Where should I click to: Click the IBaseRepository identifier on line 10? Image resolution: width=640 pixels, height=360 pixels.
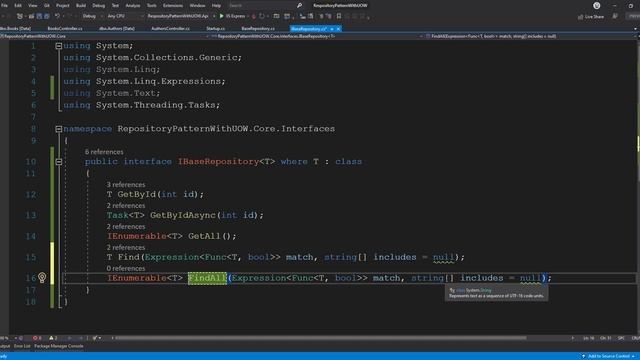point(218,162)
